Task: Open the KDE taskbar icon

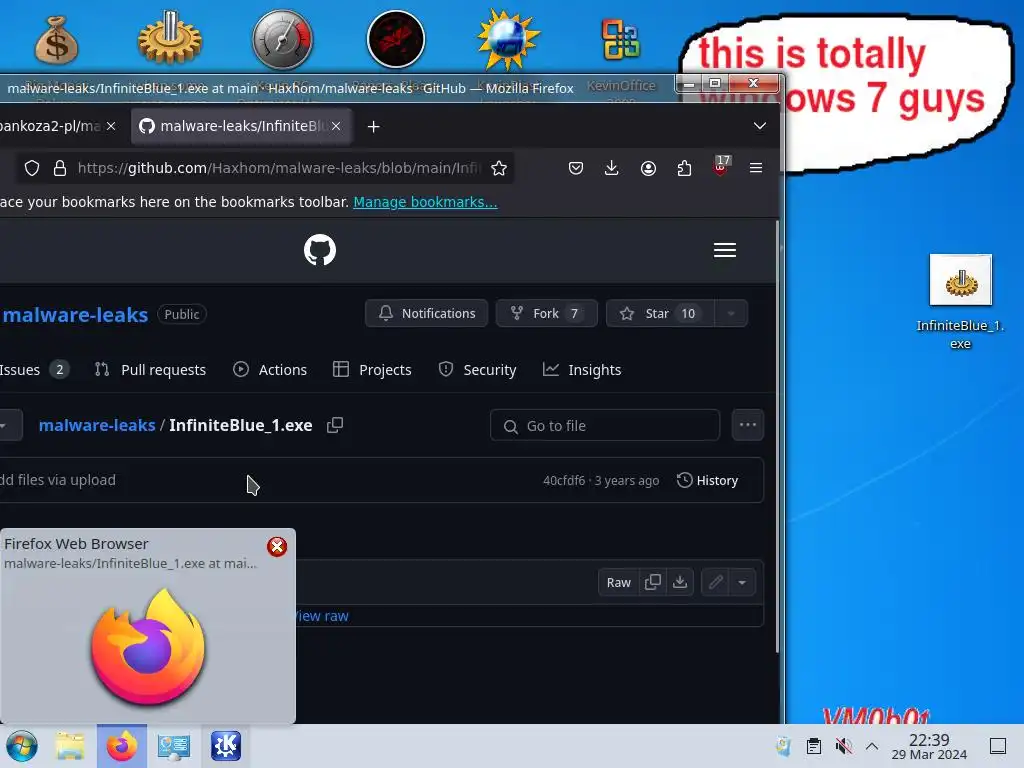Action: pyautogui.click(x=226, y=746)
